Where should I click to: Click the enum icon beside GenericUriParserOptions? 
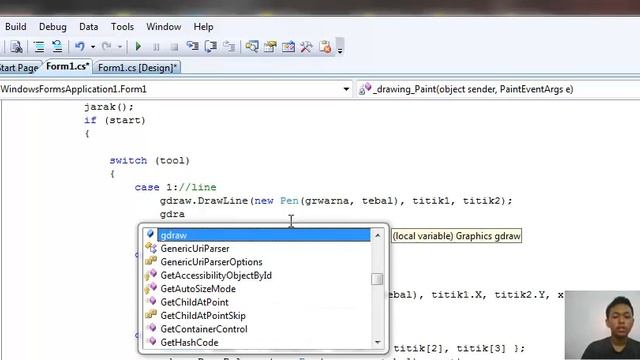(x=151, y=261)
